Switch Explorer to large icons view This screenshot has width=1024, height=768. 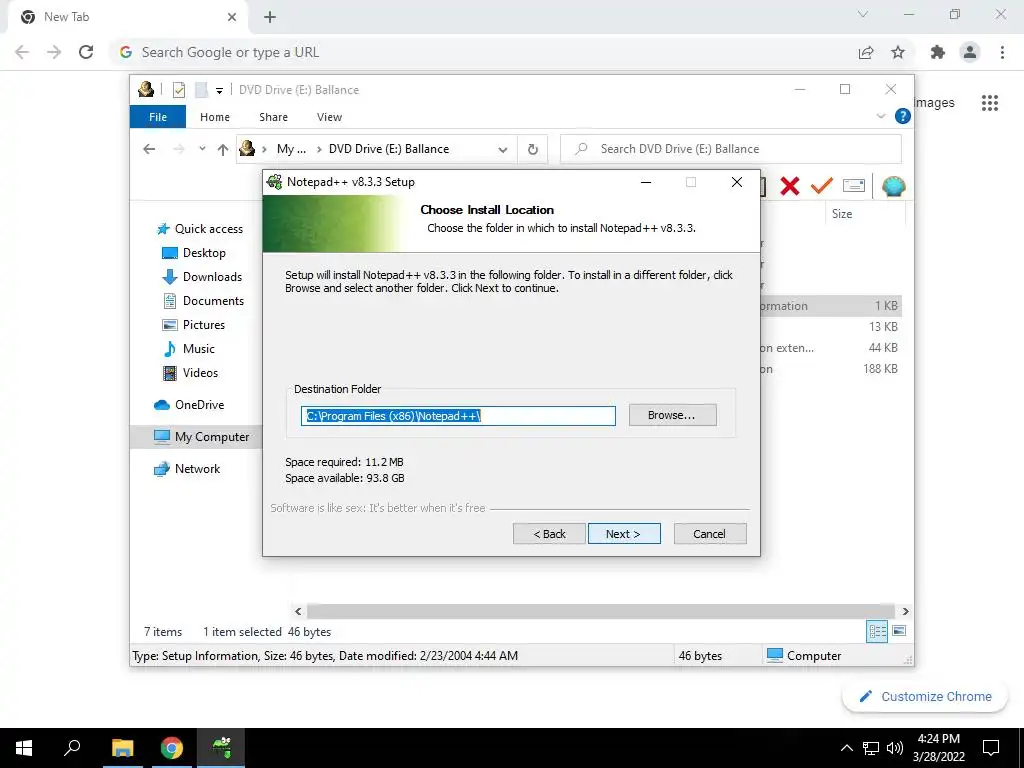899,631
